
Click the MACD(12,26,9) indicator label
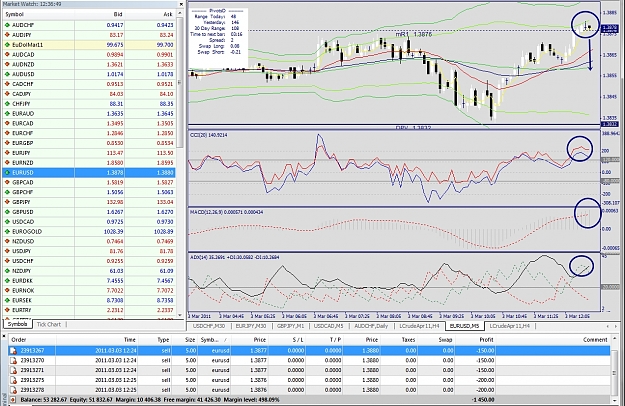click(x=227, y=212)
